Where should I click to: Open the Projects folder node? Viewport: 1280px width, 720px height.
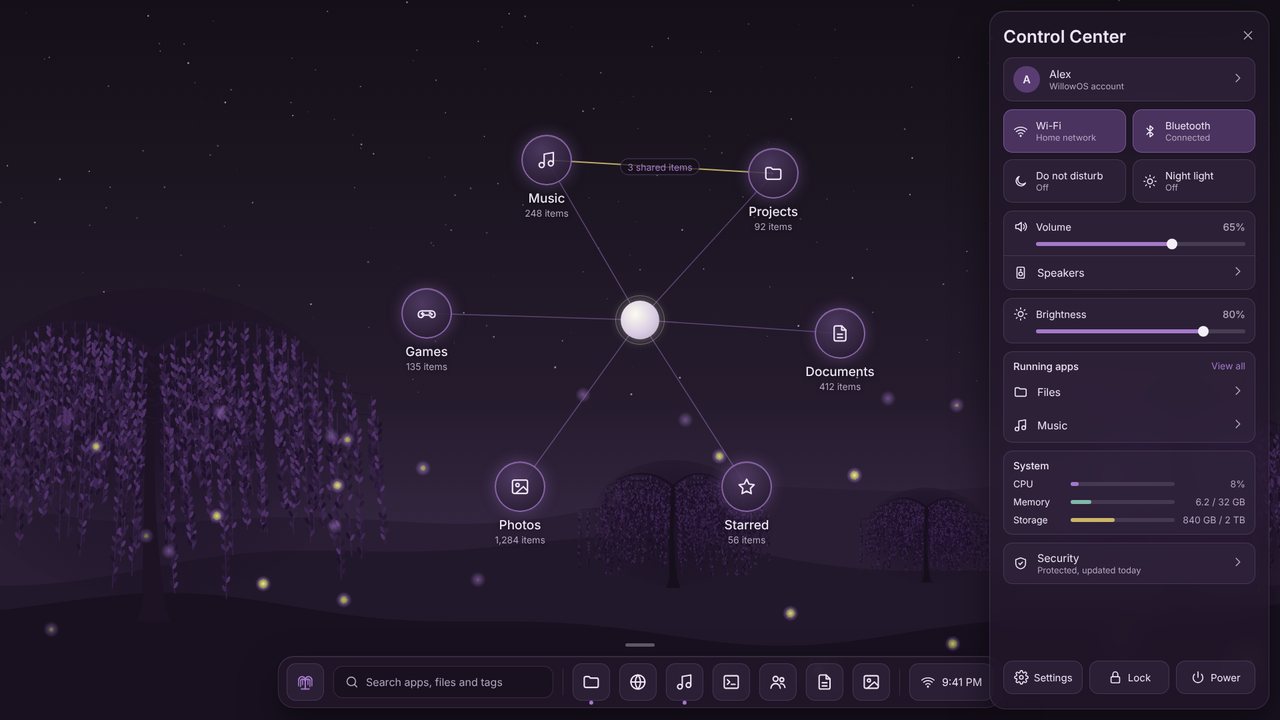773,173
